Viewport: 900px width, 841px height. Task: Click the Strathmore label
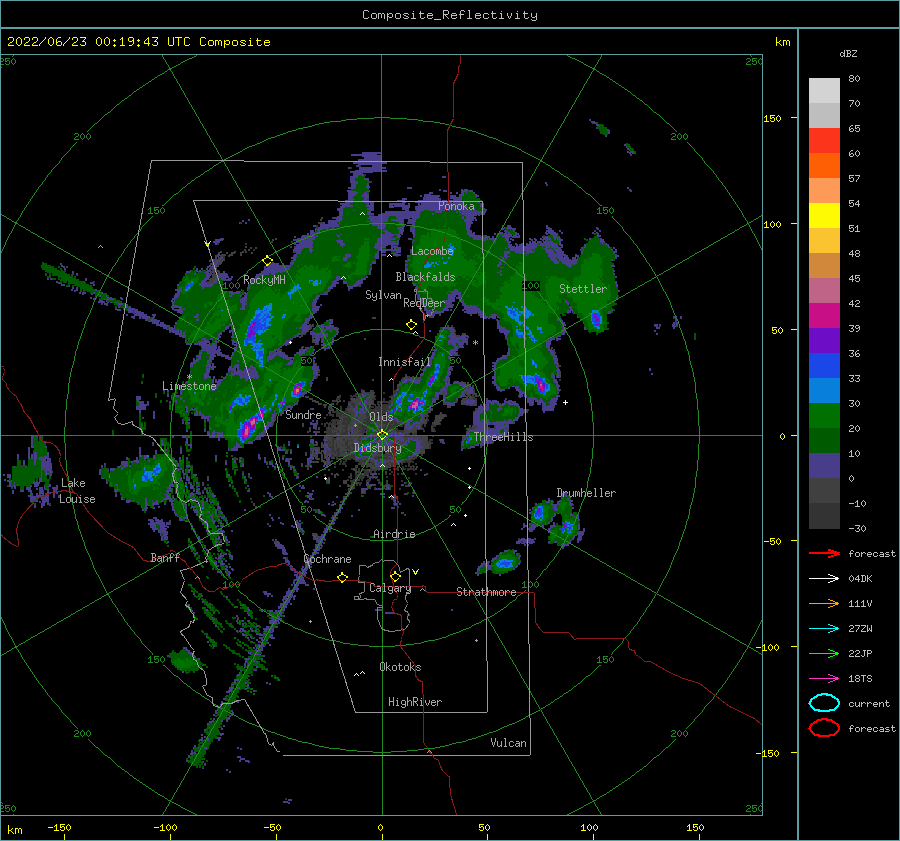(486, 592)
